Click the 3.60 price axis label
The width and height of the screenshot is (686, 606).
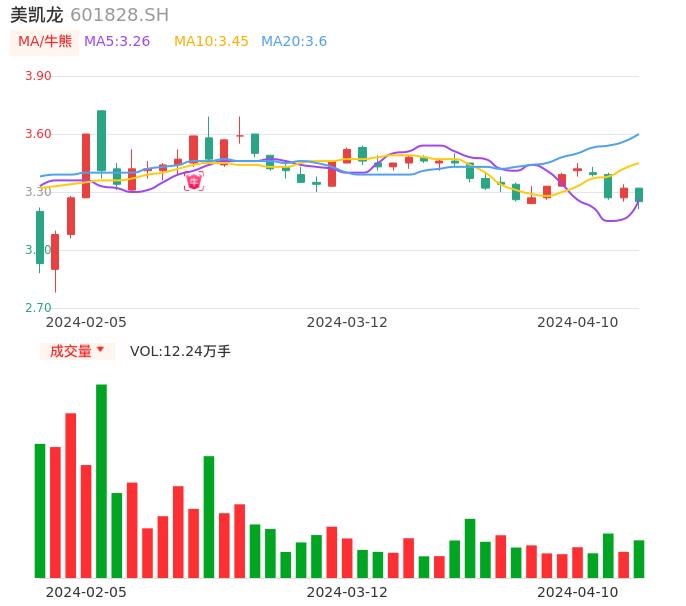click(x=38, y=134)
